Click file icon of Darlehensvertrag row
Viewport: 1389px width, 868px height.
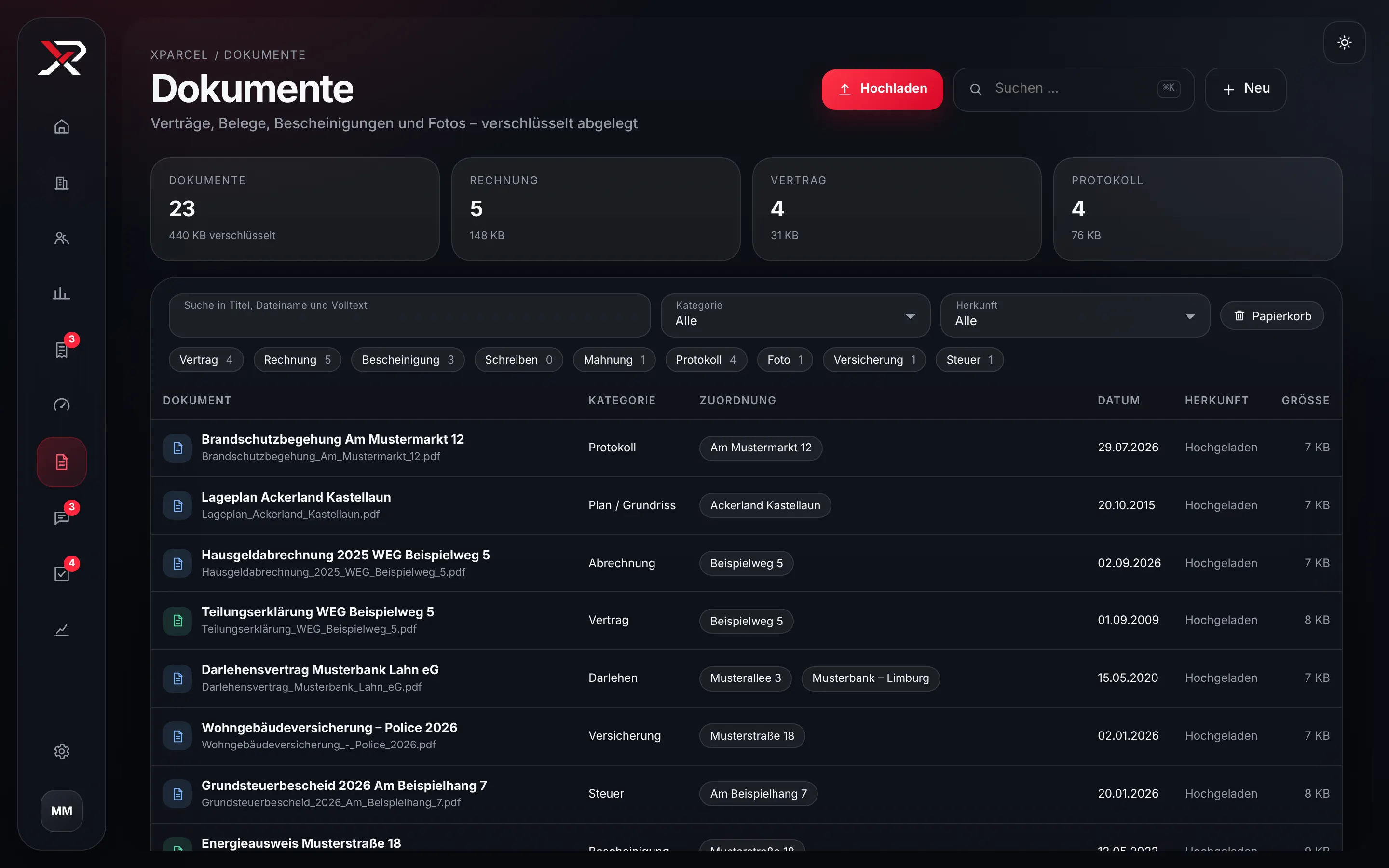click(177, 678)
